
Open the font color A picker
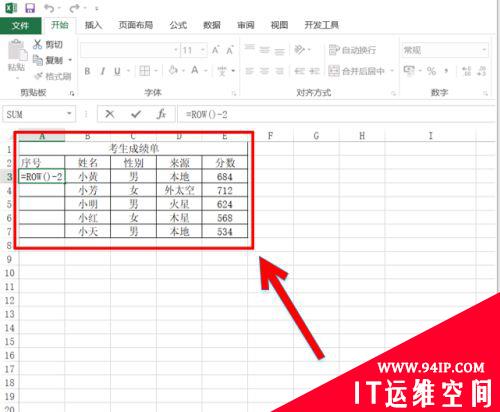(x=195, y=70)
